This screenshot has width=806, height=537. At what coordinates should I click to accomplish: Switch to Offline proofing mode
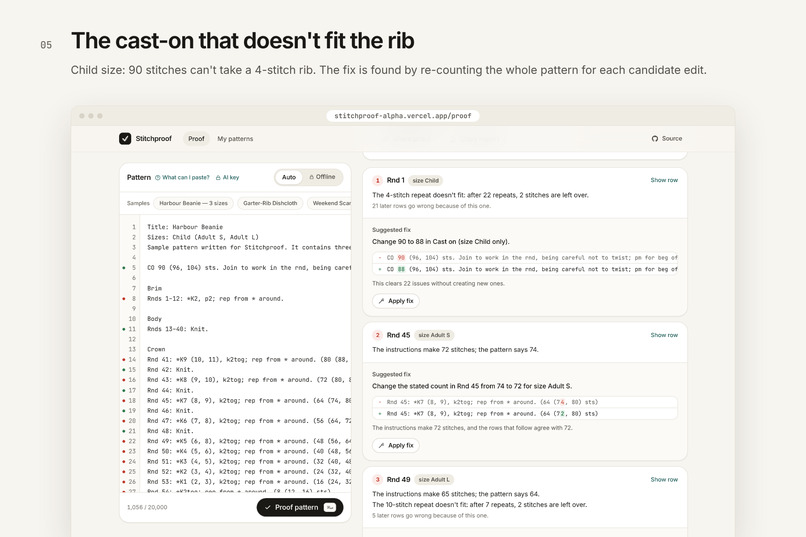(322, 177)
